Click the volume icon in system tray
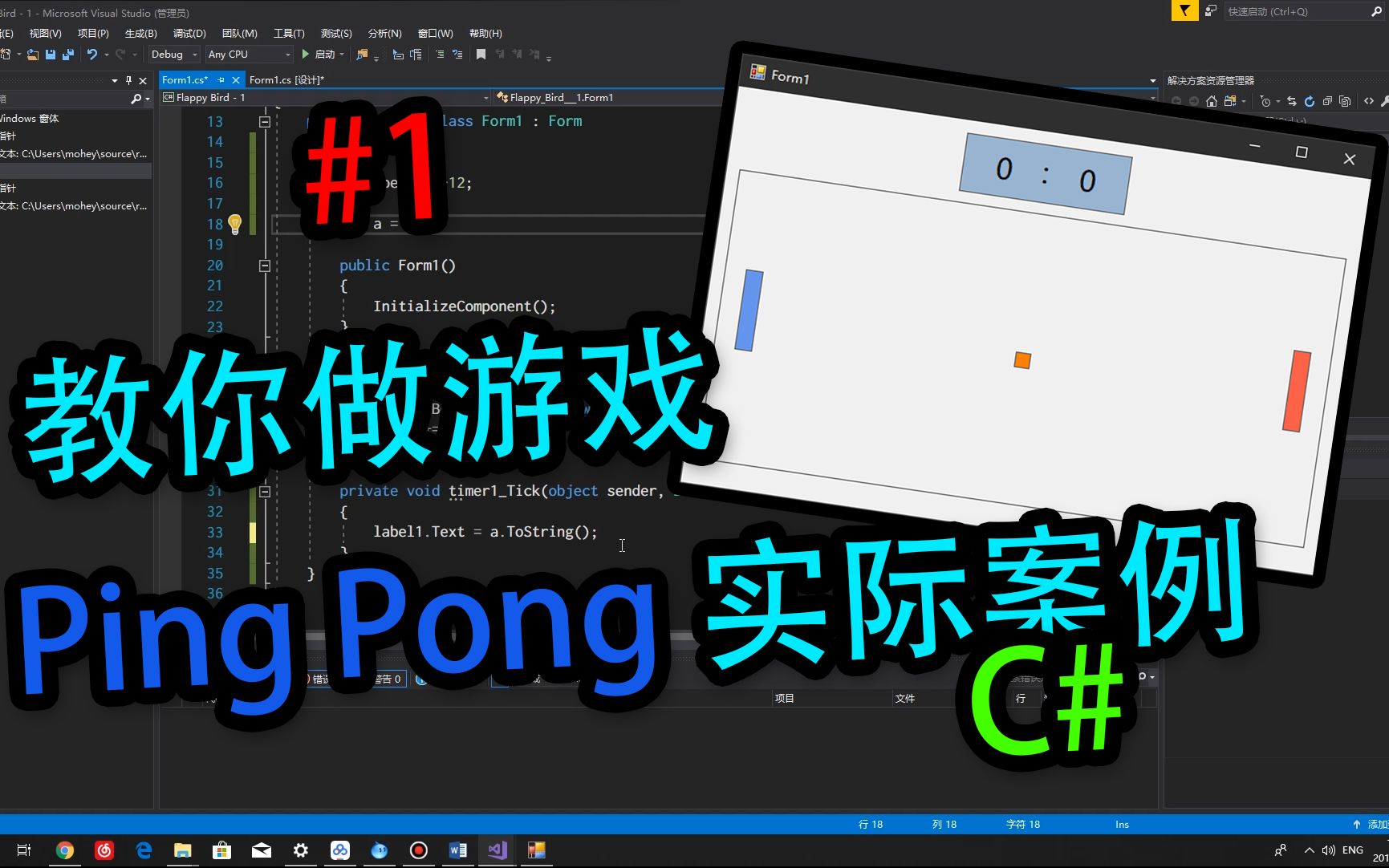 click(x=1329, y=850)
